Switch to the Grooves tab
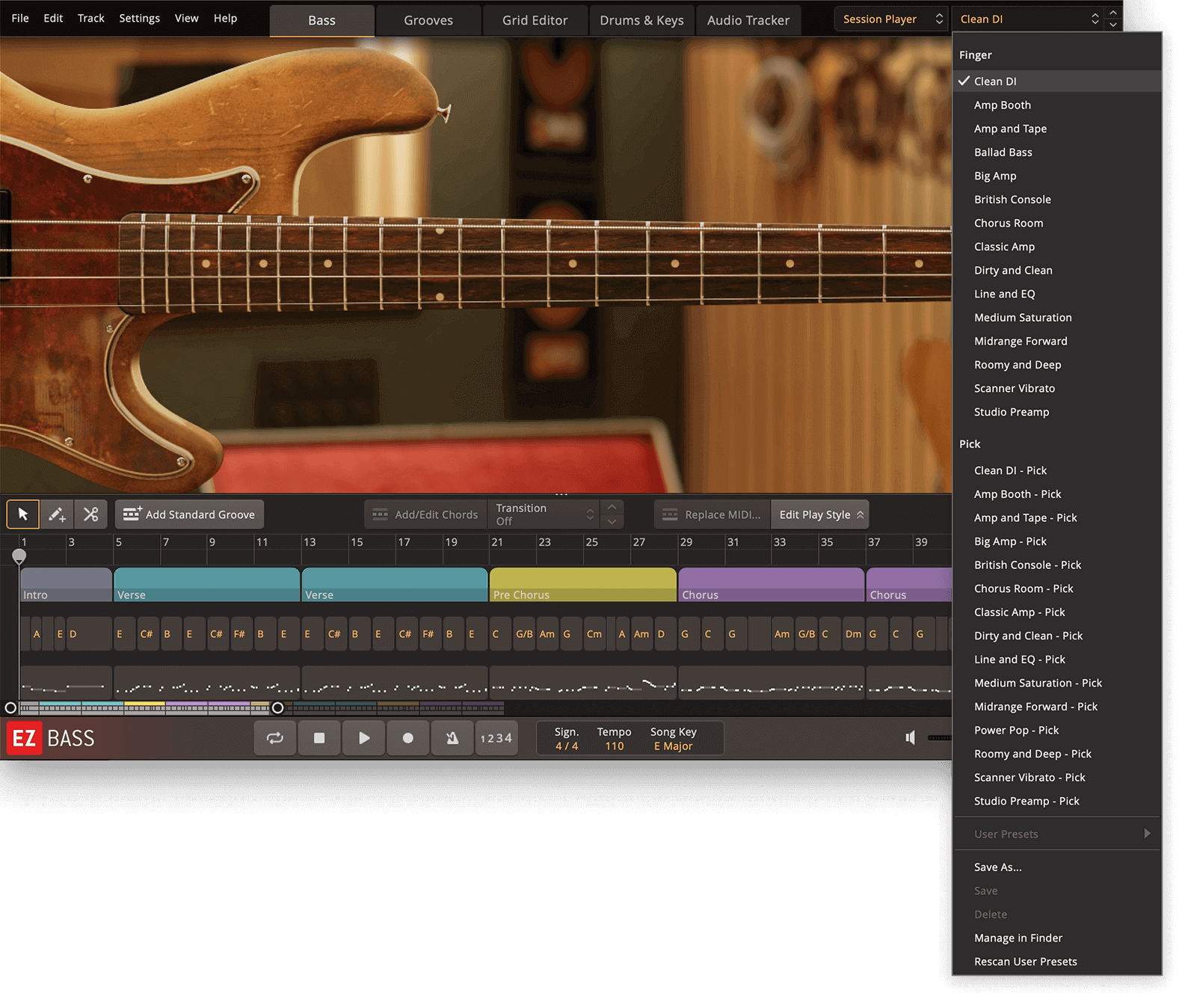1185x1008 pixels. 428,20
